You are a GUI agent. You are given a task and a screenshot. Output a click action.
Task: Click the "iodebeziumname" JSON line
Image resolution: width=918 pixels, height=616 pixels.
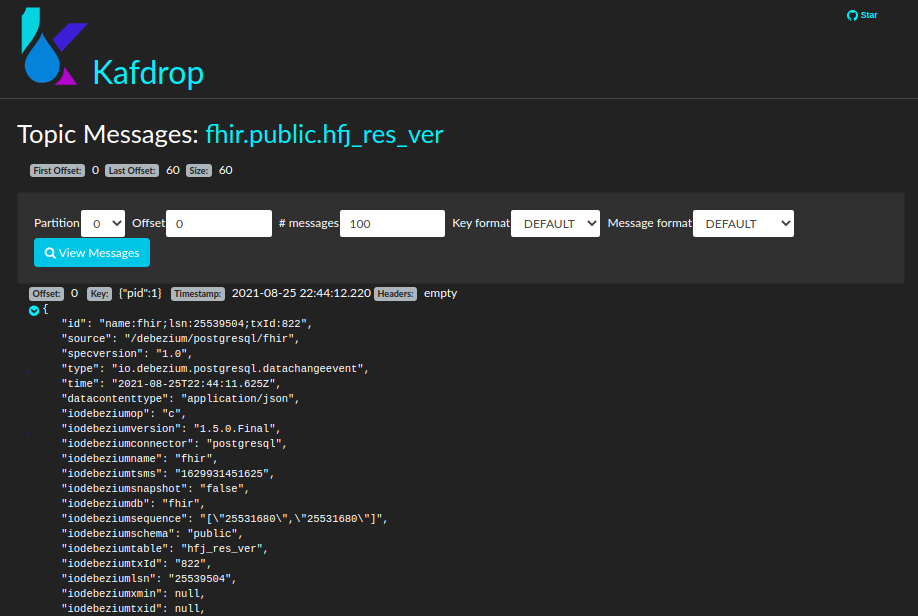(x=139, y=459)
